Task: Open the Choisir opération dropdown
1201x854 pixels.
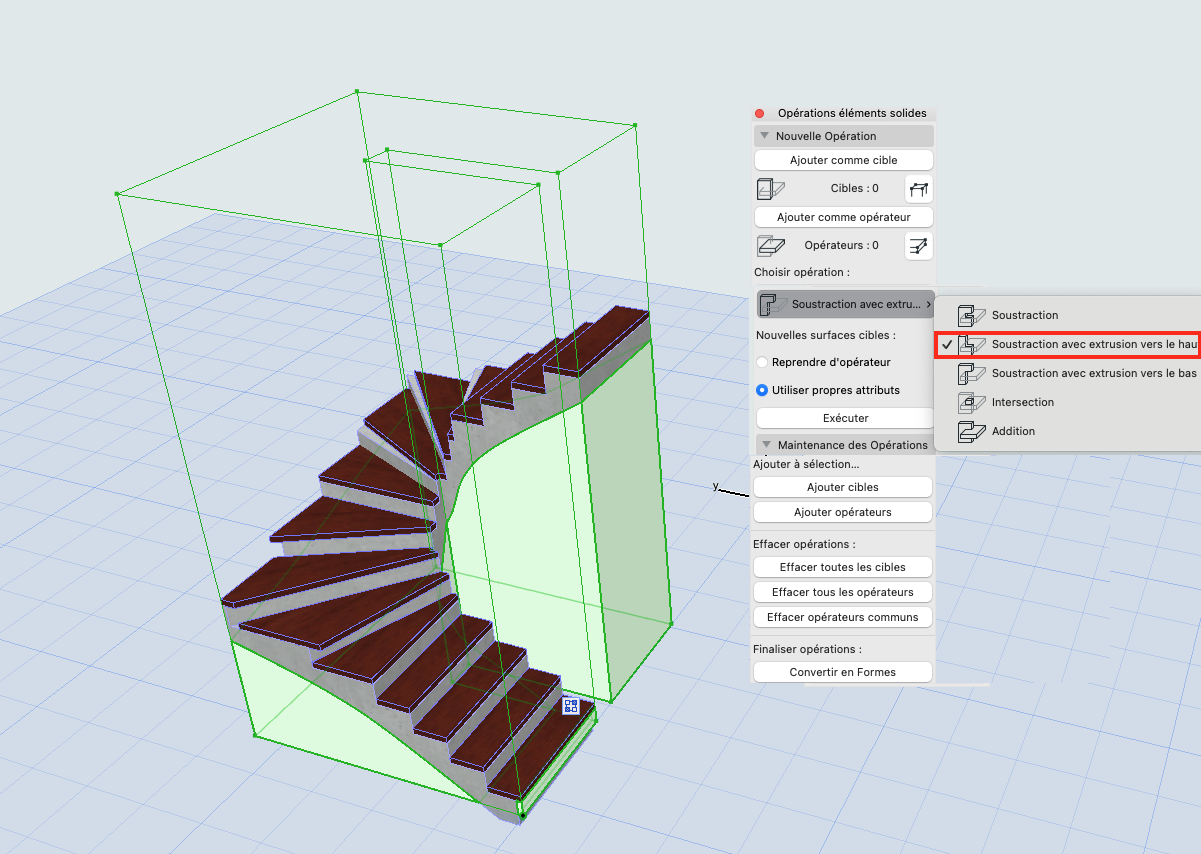Action: (845, 304)
